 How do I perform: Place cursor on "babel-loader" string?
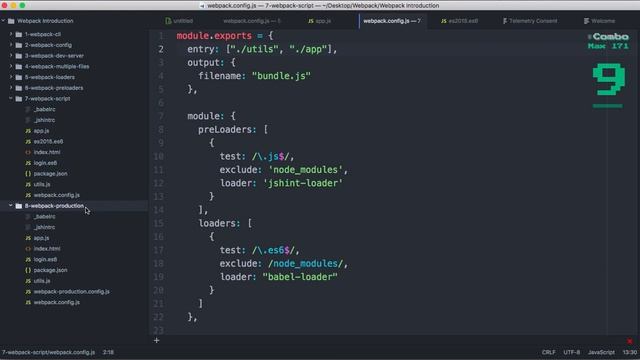300,277
